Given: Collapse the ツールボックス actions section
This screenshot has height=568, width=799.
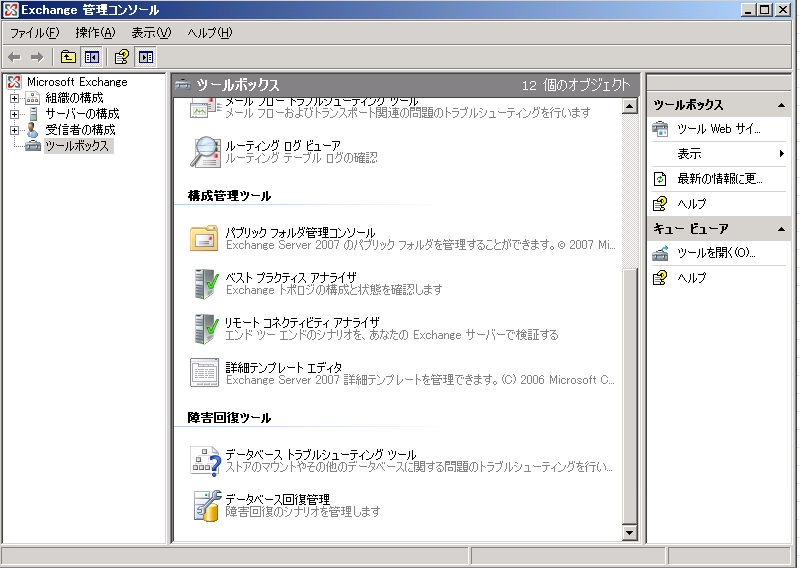Looking at the screenshot, I should pos(781,105).
